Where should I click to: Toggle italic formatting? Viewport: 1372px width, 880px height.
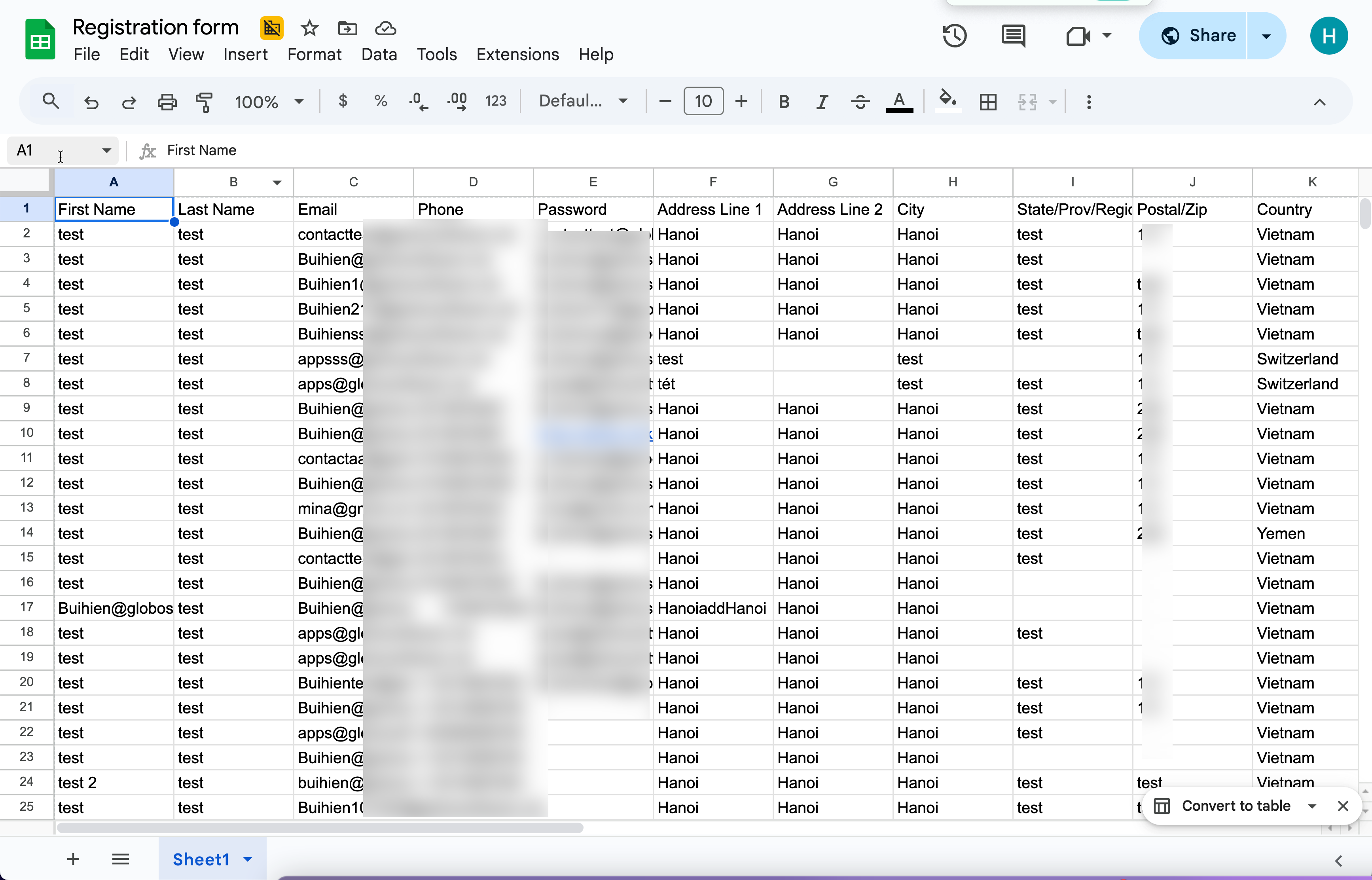coord(821,102)
